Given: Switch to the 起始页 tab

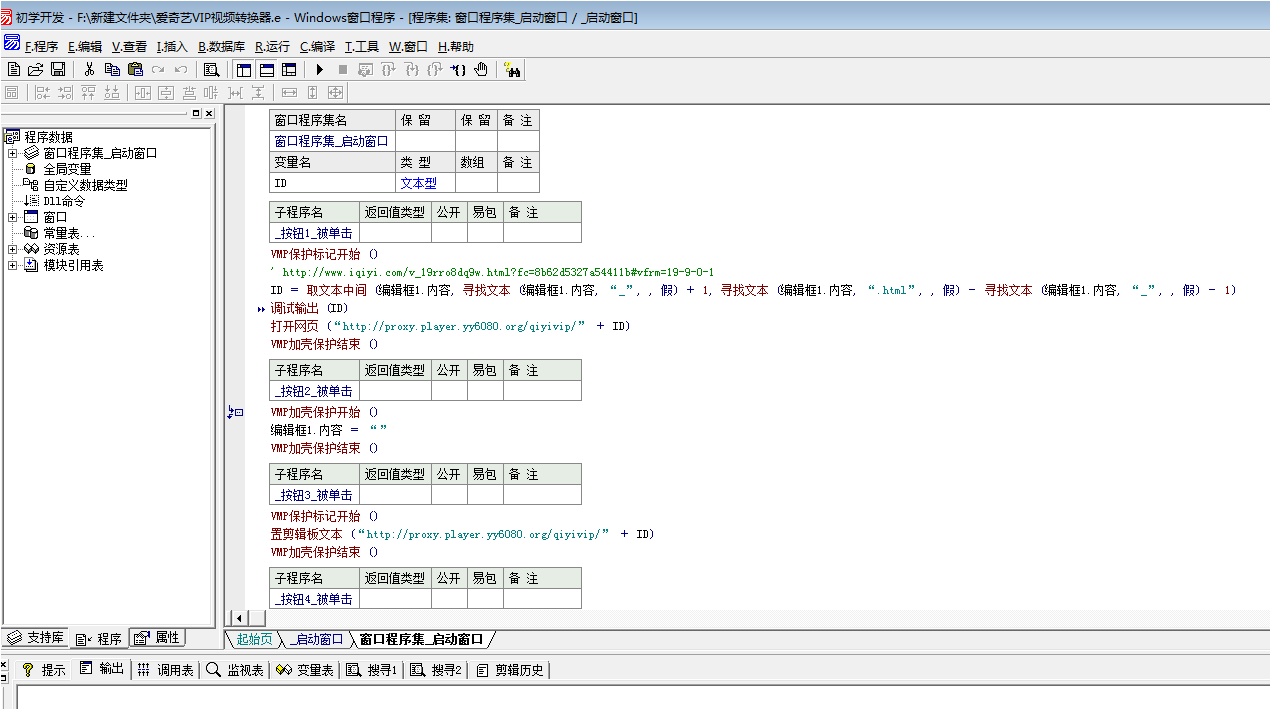Looking at the screenshot, I should tap(254, 639).
